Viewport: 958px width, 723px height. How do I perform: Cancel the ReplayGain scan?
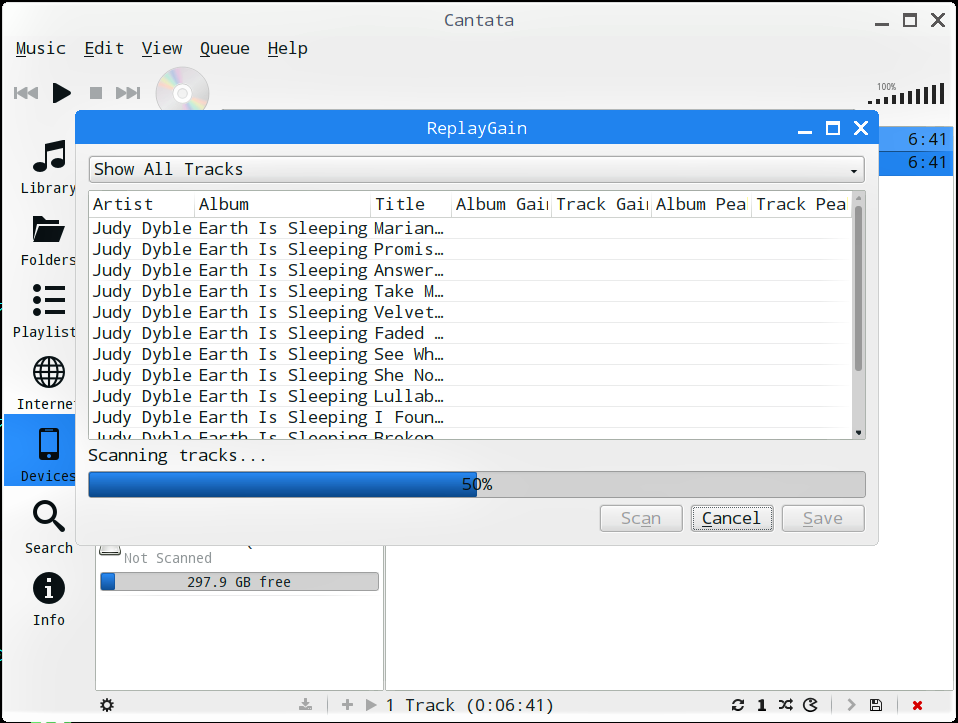732,518
